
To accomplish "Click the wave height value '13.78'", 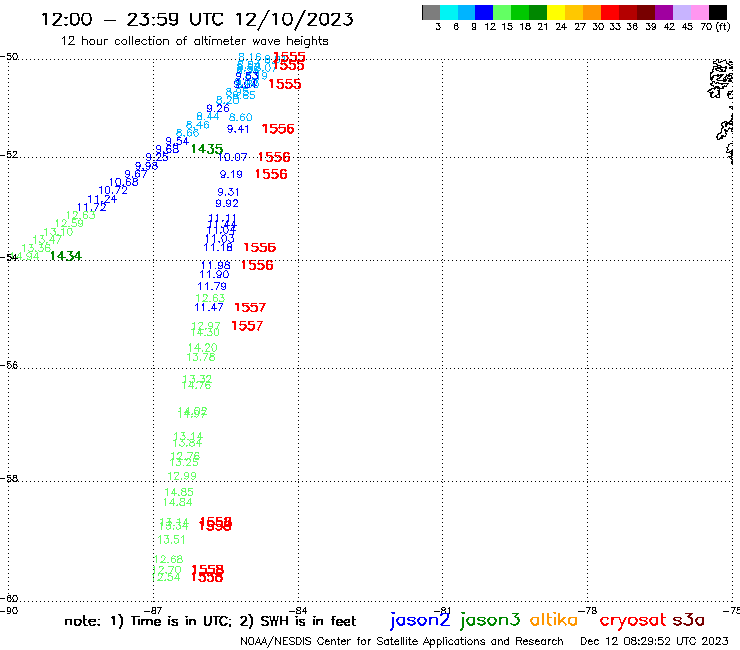I will (201, 357).
